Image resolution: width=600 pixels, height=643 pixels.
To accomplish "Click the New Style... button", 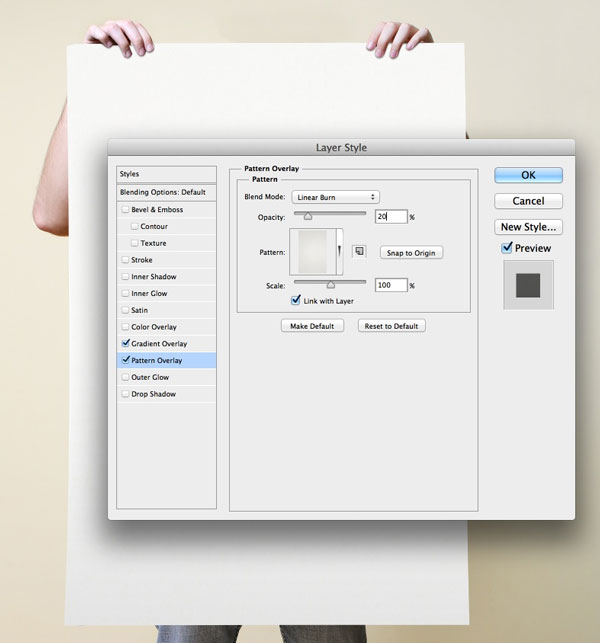I will click(528, 227).
